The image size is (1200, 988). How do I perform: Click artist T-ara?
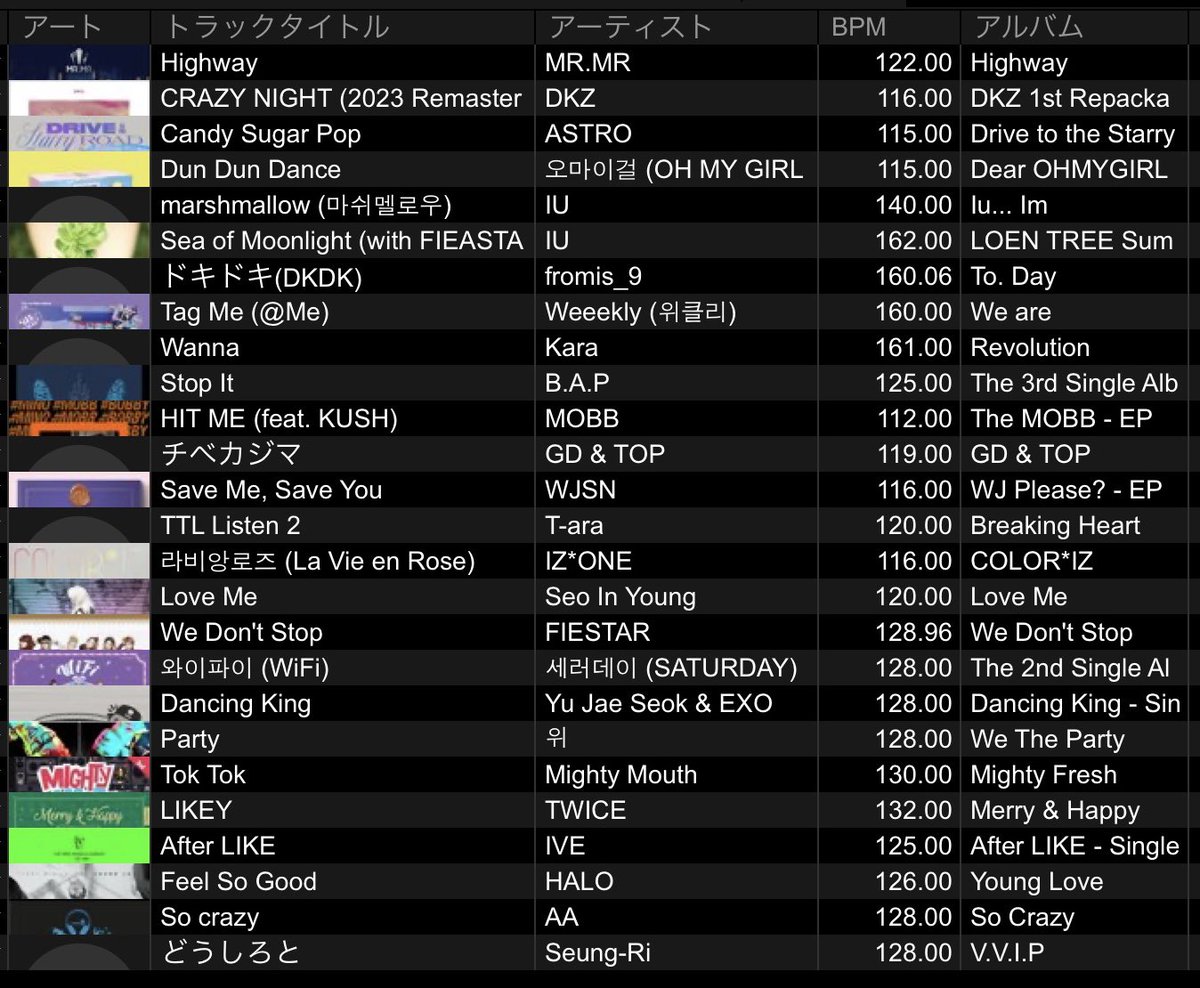click(x=574, y=526)
